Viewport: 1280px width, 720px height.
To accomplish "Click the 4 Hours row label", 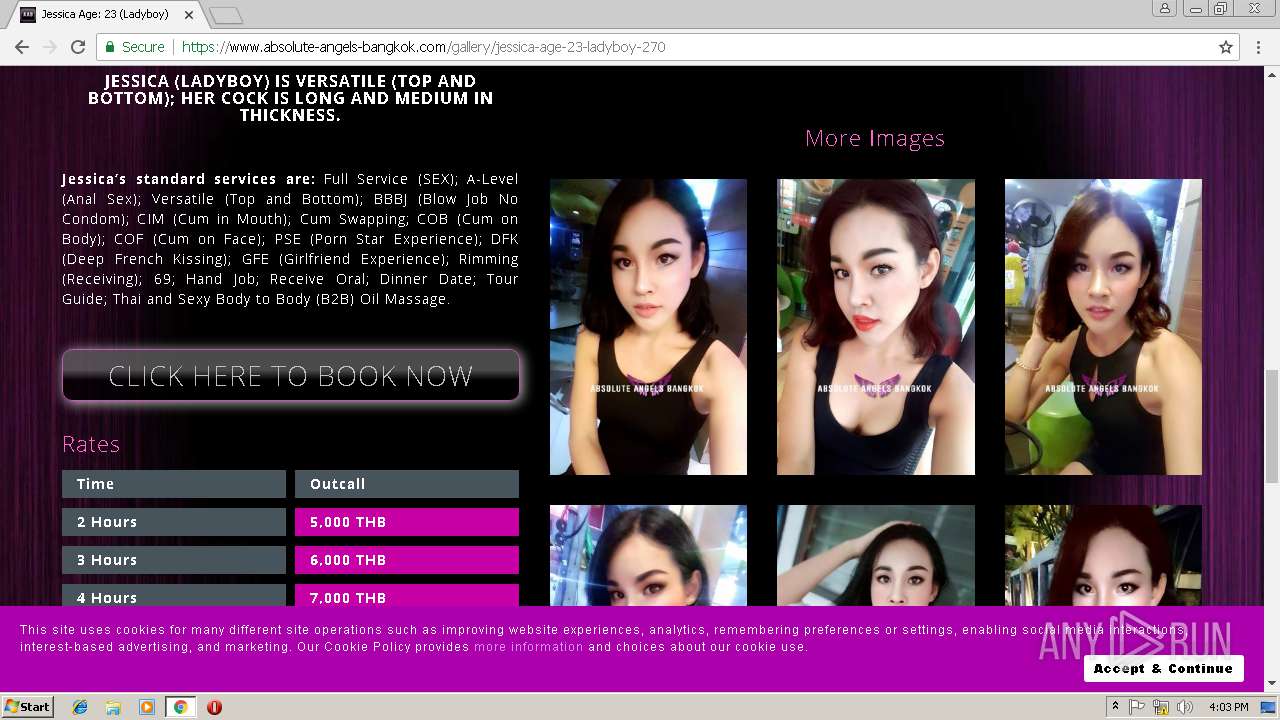I will [174, 596].
